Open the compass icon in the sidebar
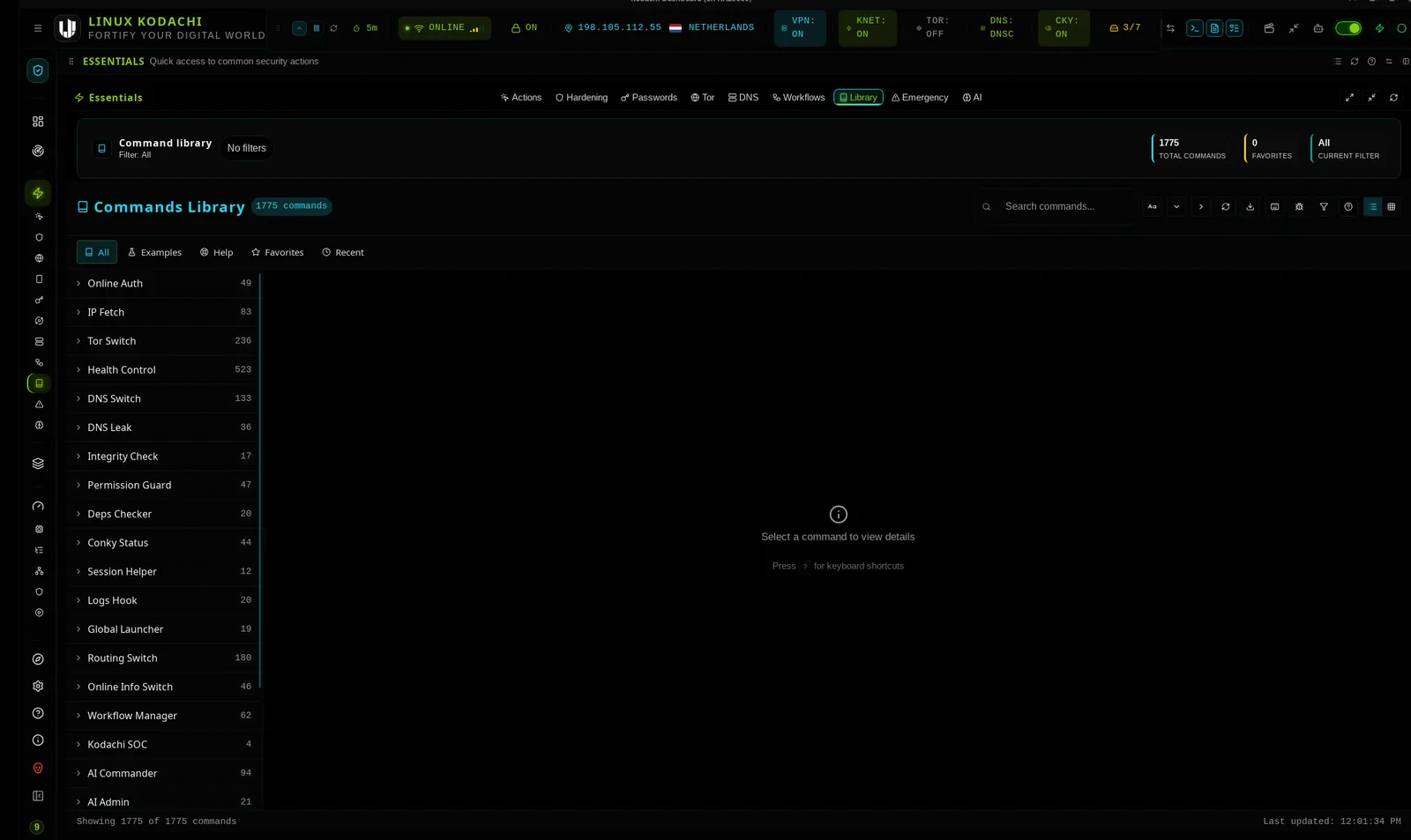 point(38,659)
